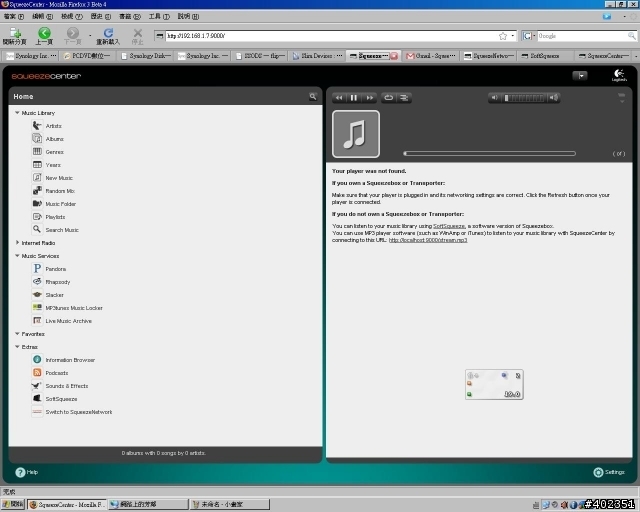Open the Help link
The width and height of the screenshot is (640, 512).
pos(27,472)
